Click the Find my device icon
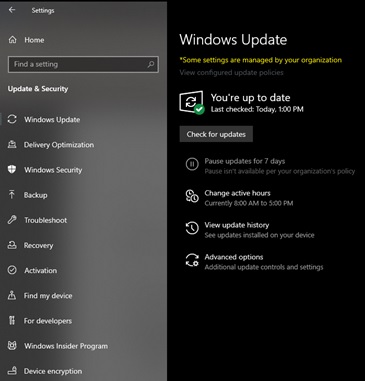Screen dimensions: 365x381 point(12,295)
